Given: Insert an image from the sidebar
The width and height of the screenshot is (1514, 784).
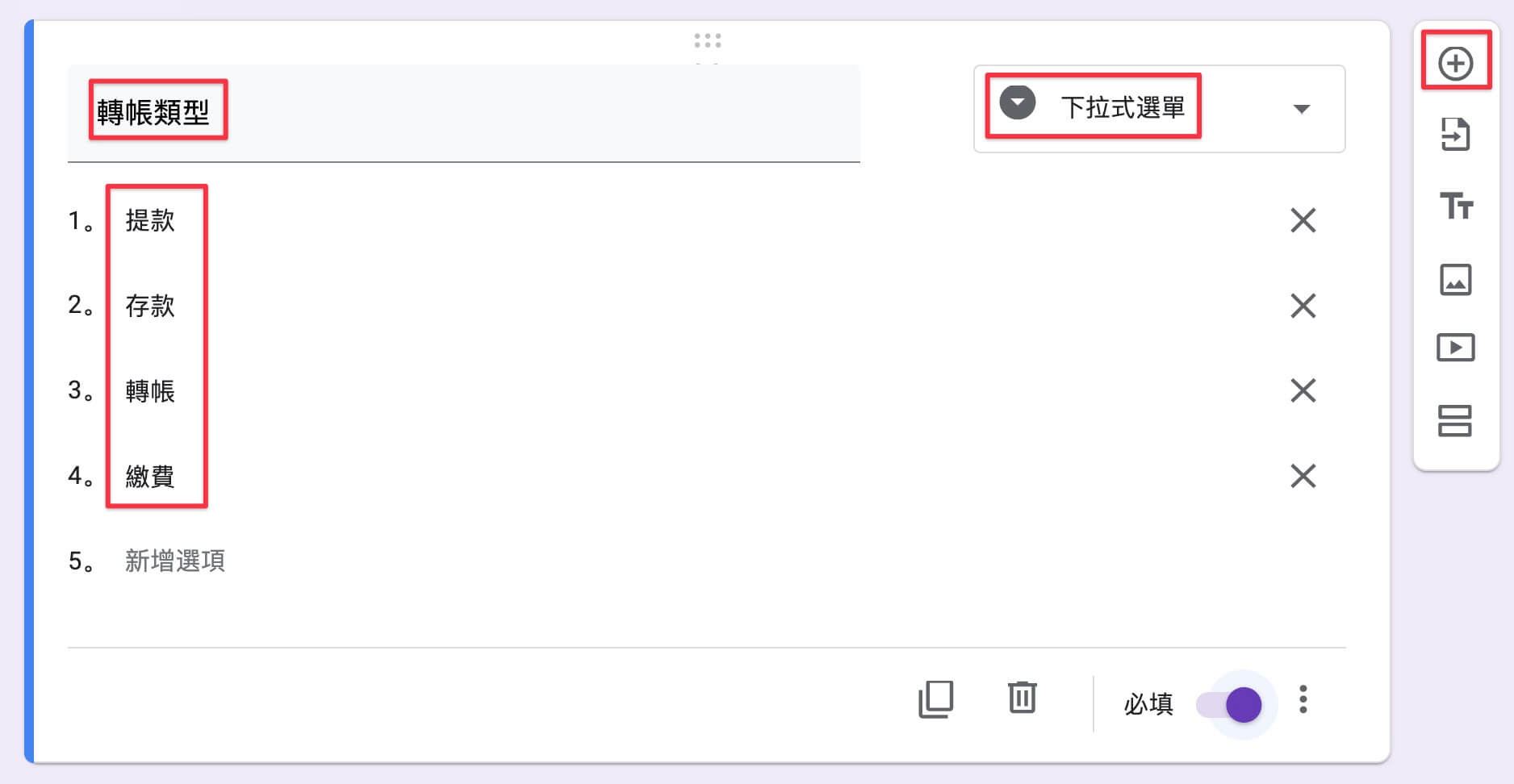Looking at the screenshot, I should [x=1455, y=280].
